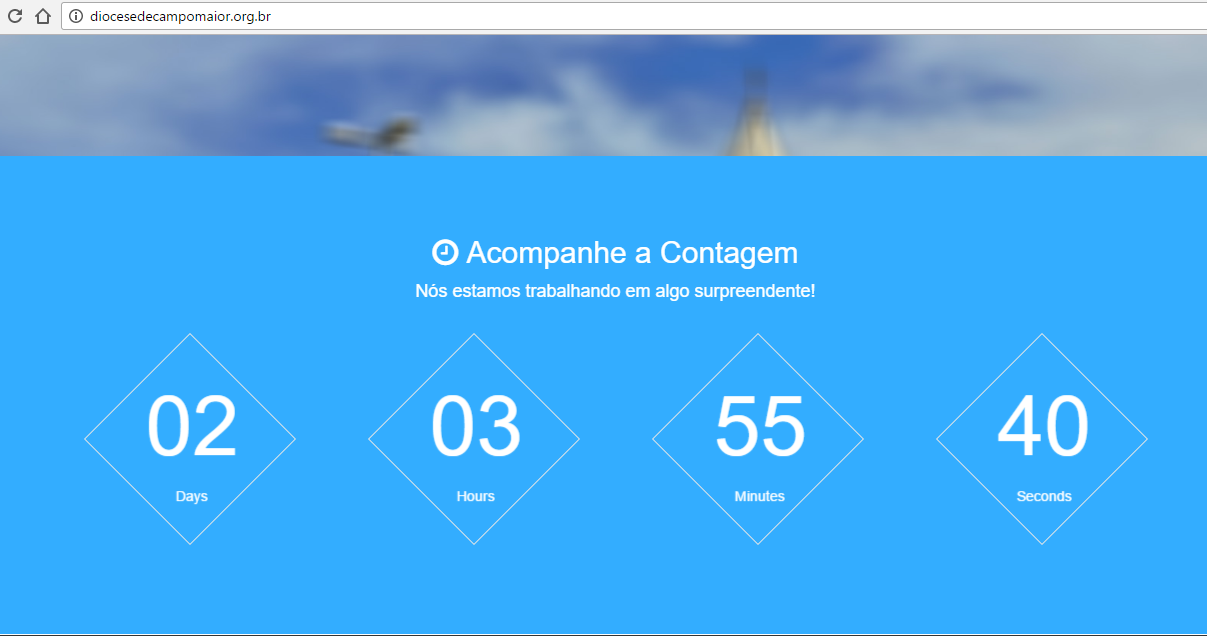Click the "Hours" label
Viewport: 1207px width, 636px height.
tap(475, 496)
